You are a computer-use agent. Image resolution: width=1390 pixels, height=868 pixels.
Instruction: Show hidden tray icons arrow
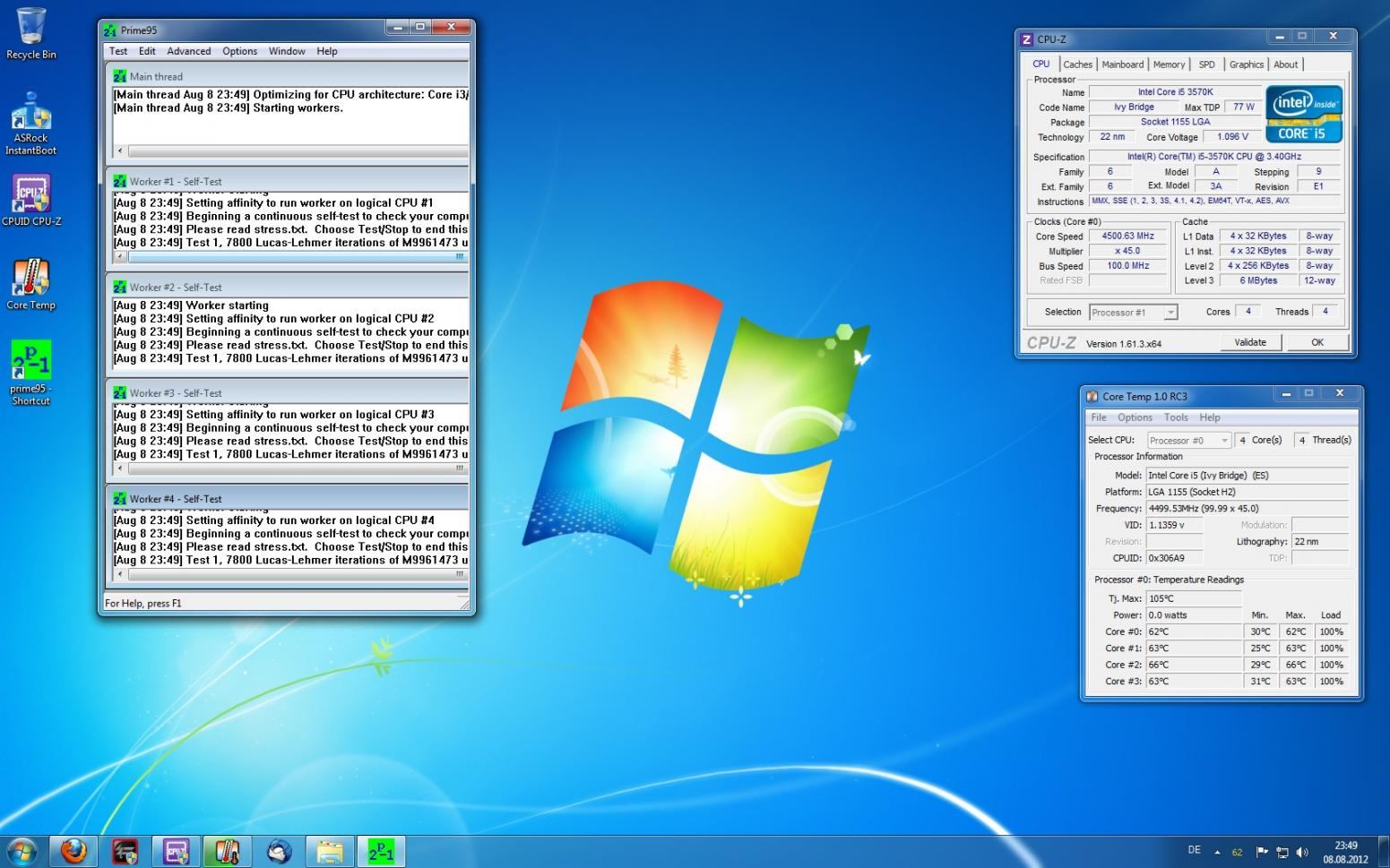point(1217,852)
